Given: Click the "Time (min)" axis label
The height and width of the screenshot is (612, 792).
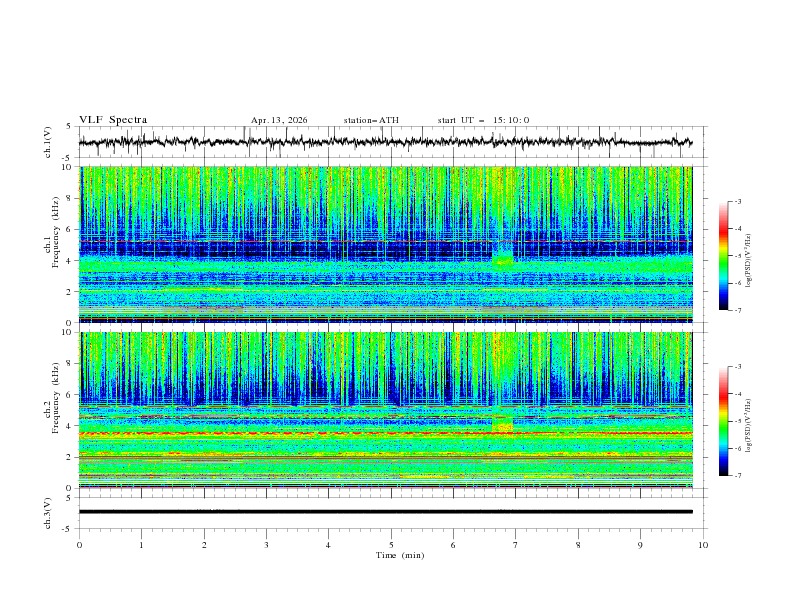Looking at the screenshot, I should 400,555.
